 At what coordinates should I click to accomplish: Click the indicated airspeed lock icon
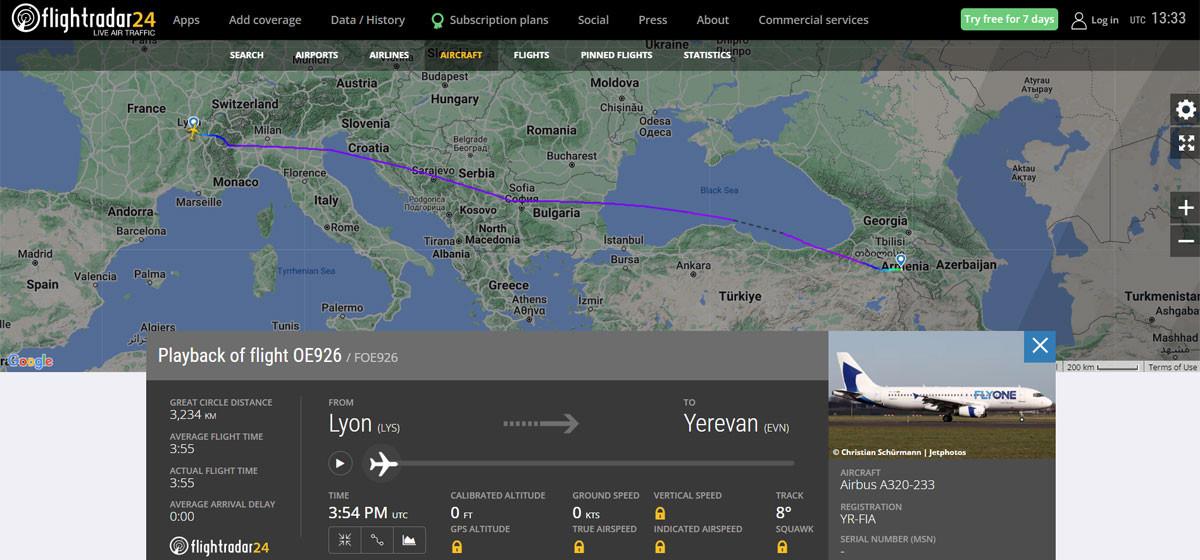point(660,547)
